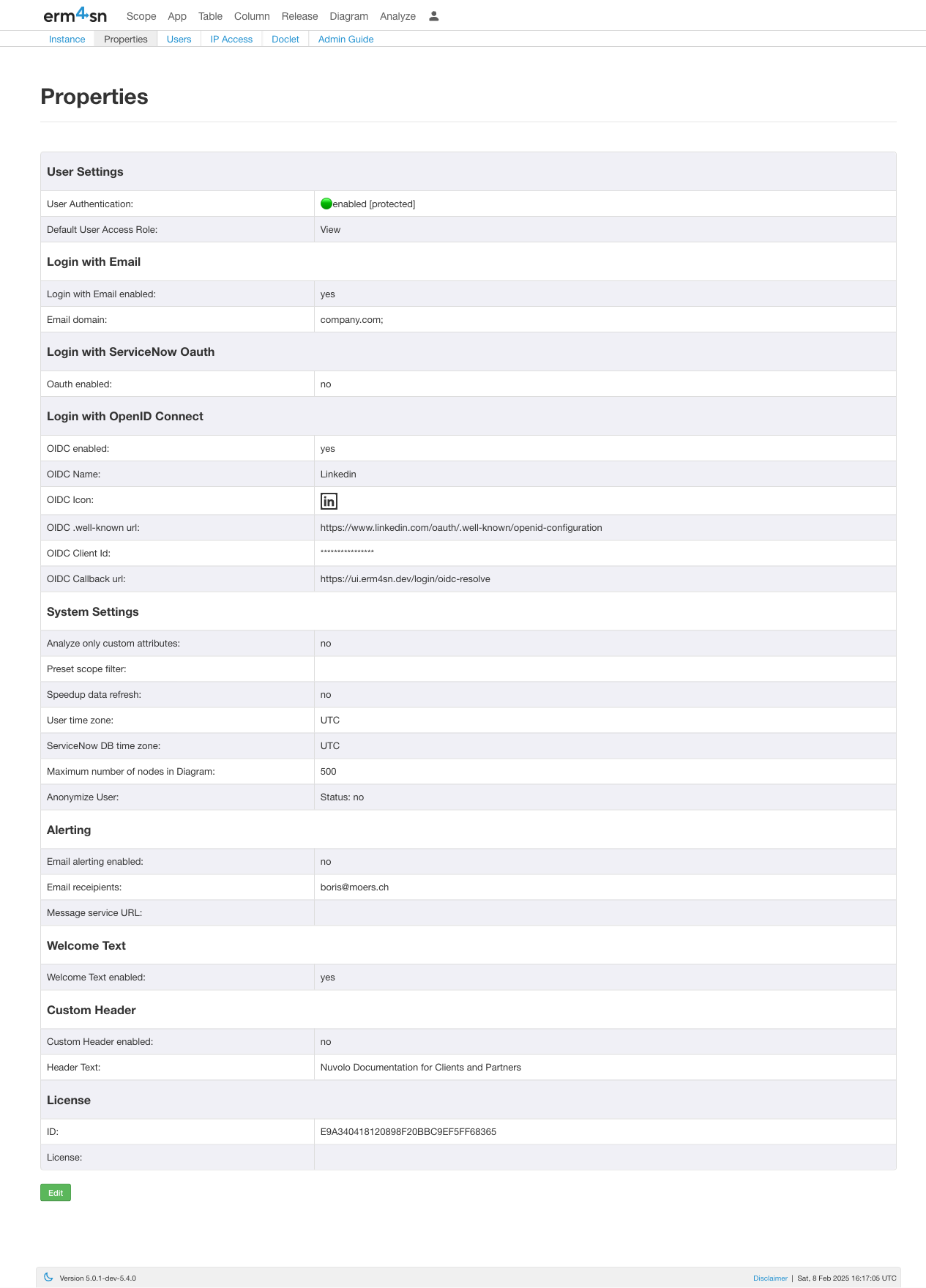Open the Release menu

point(299,16)
